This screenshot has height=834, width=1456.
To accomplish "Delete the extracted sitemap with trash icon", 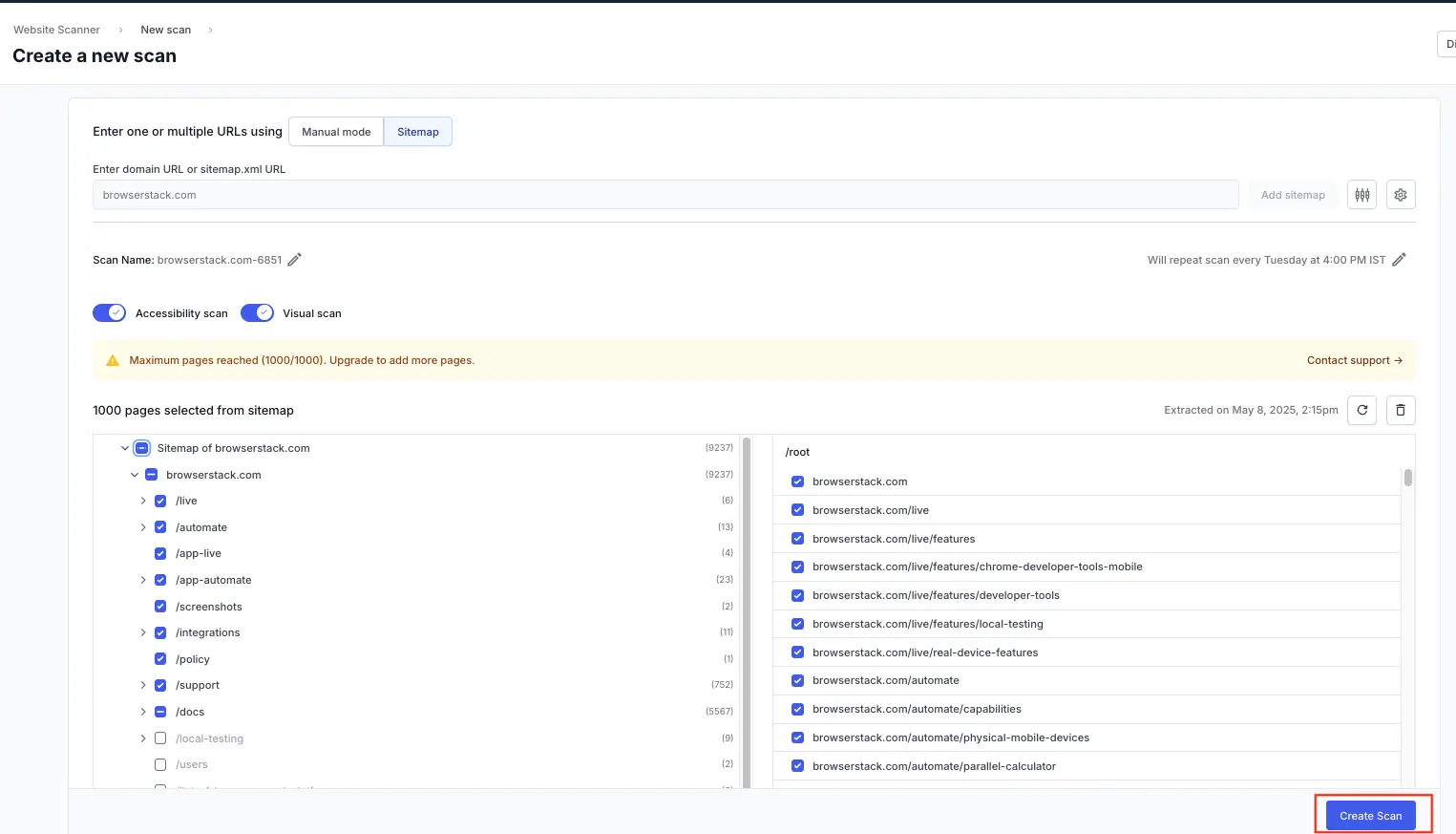I will (1400, 410).
